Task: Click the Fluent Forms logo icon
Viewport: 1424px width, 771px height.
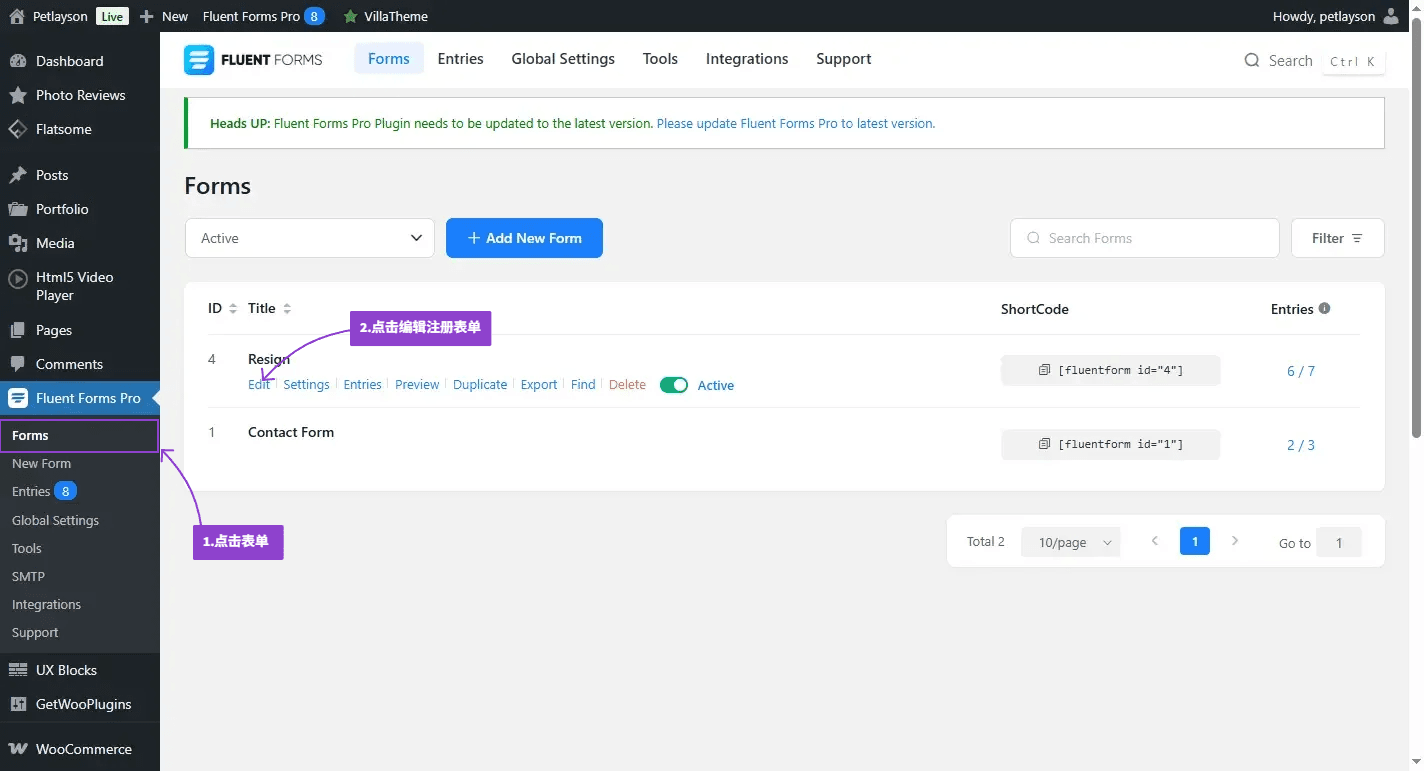Action: click(199, 60)
